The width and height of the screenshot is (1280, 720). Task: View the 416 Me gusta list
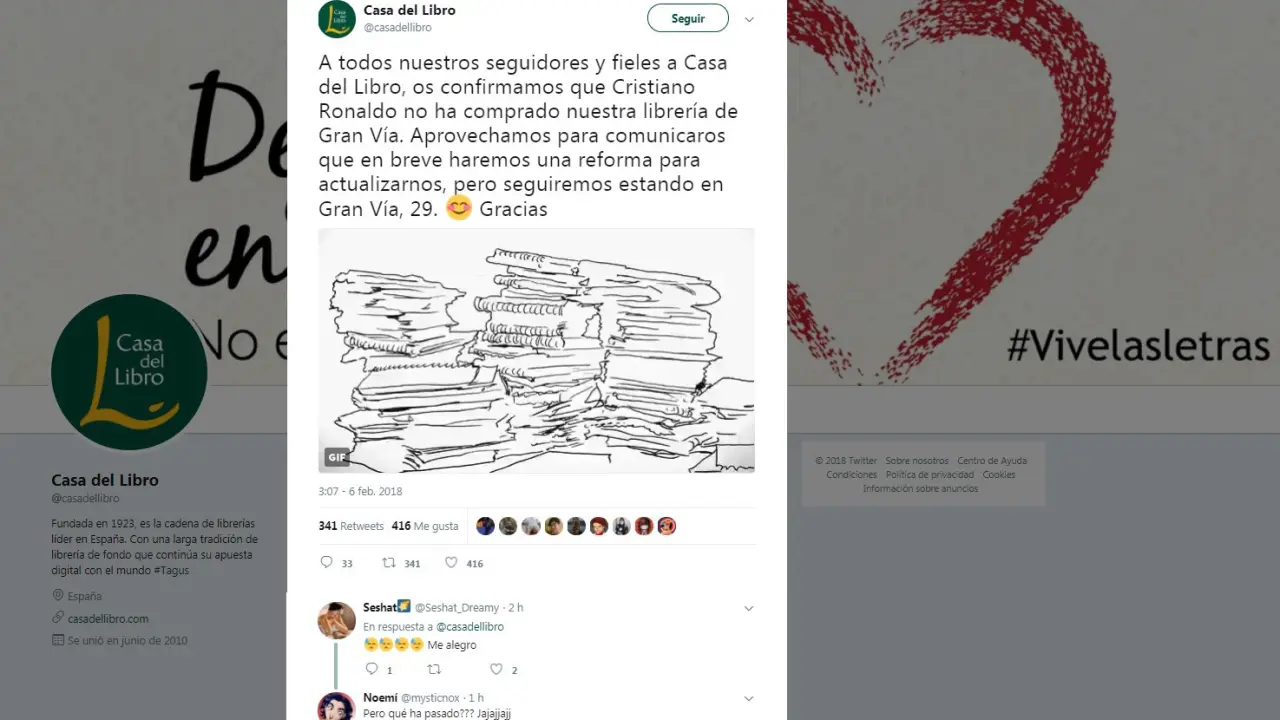425,526
